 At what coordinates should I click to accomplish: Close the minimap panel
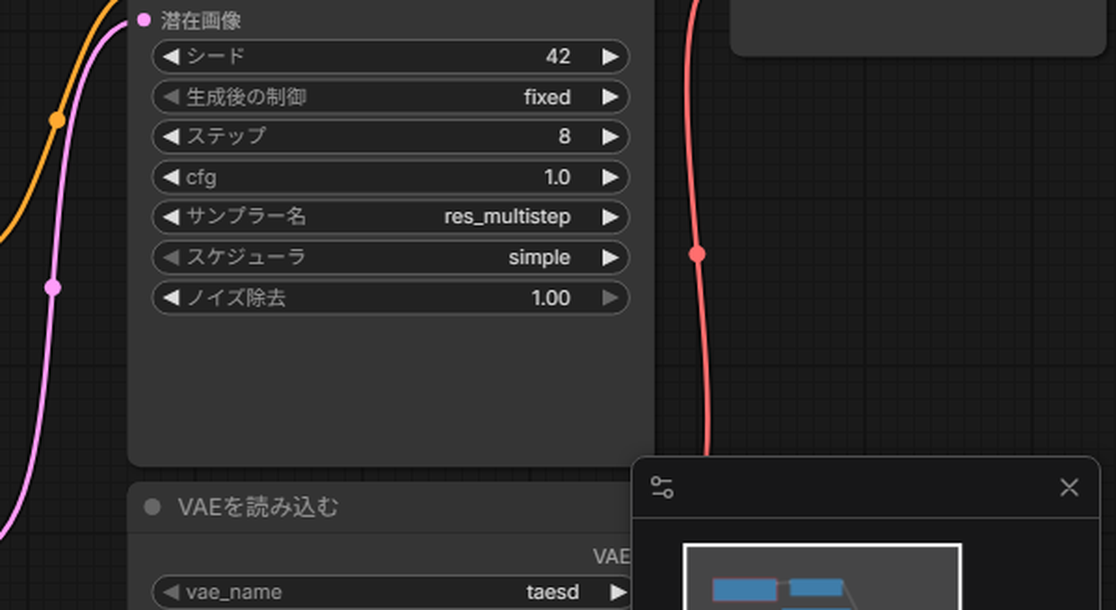1069,488
